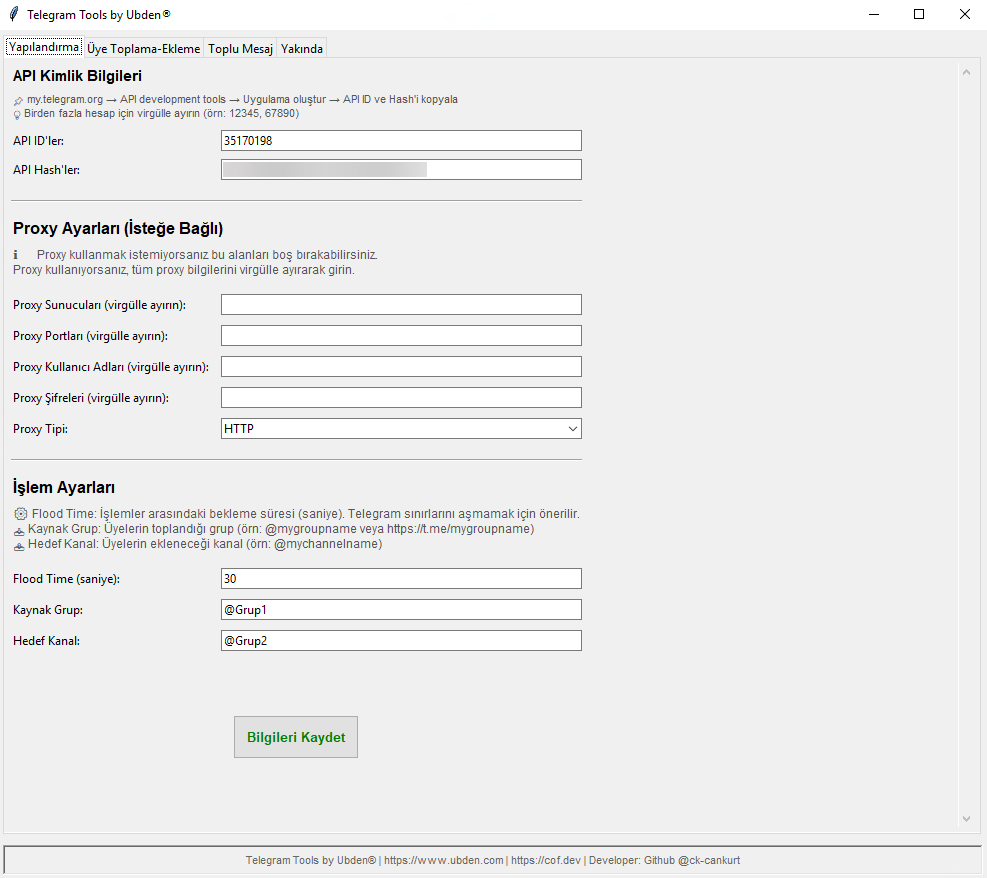Click the proxy info icon
The height and width of the screenshot is (878, 987).
(x=16, y=255)
